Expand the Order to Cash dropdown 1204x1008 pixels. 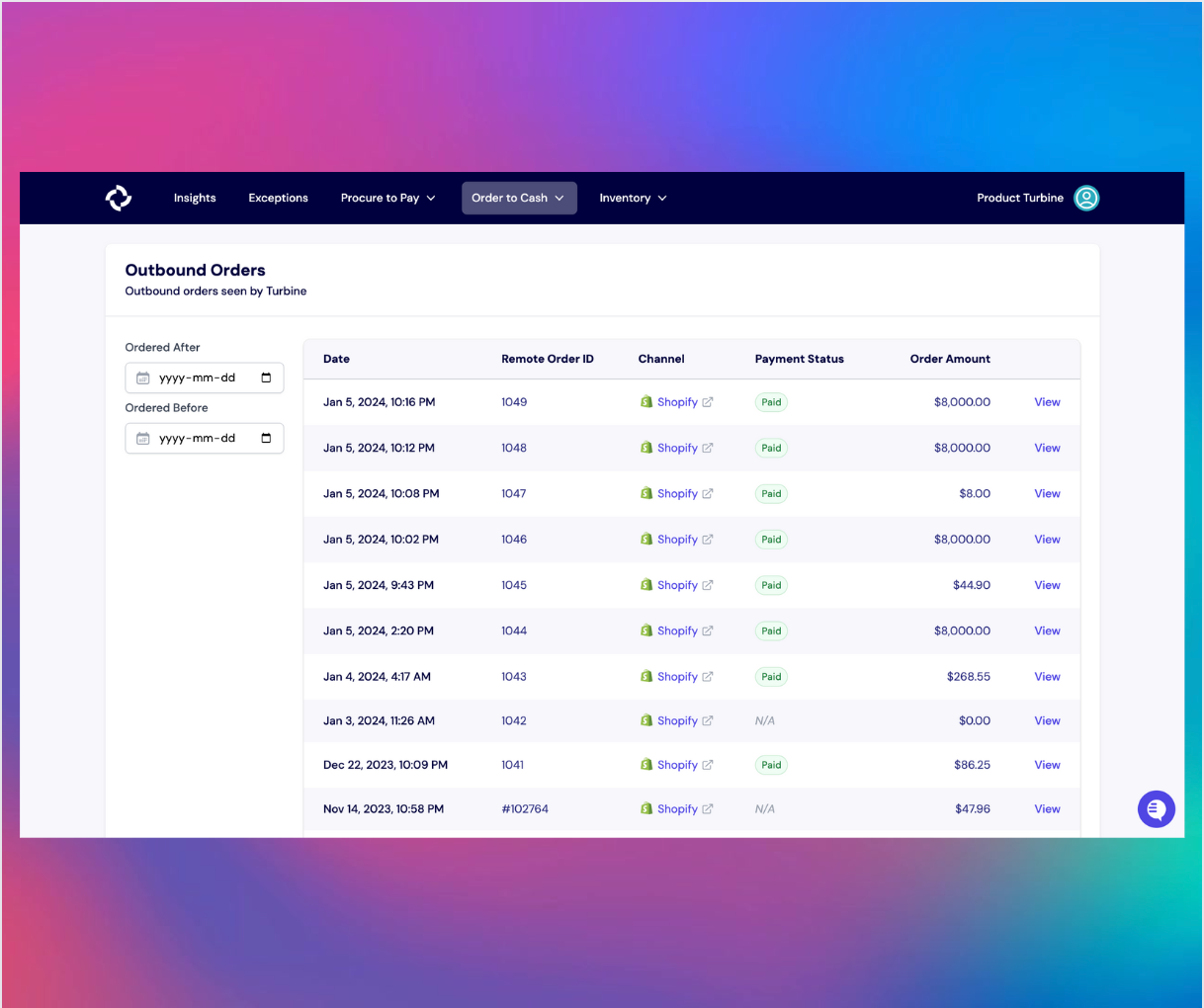[518, 198]
